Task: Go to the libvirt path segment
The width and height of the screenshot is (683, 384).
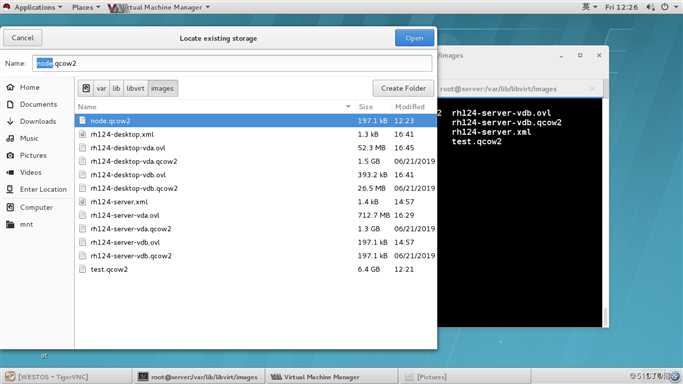Action: [135, 88]
